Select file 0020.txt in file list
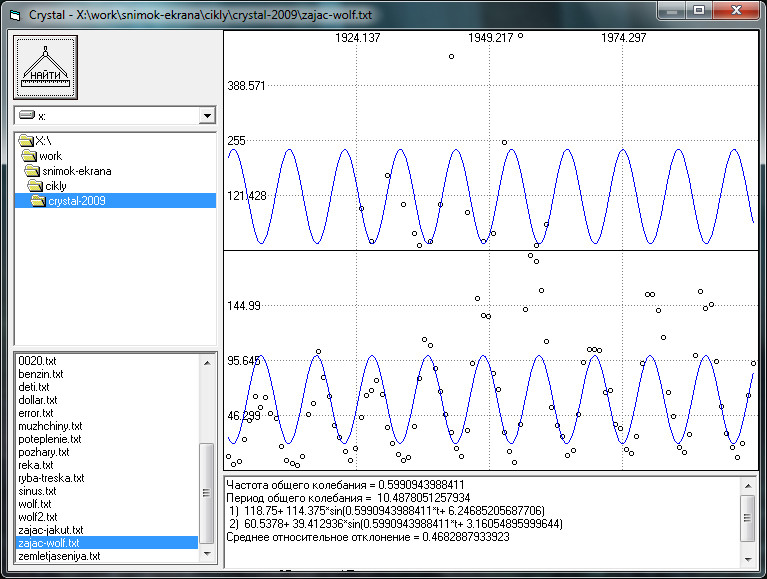767x579 pixels. [35, 360]
